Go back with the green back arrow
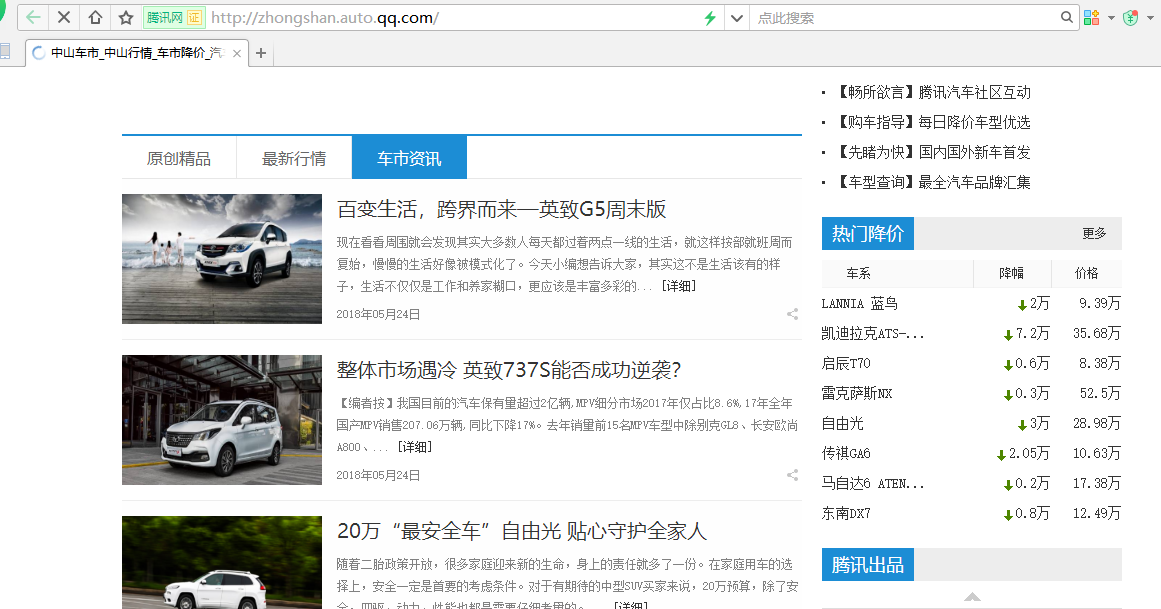Viewport: 1161px width, 609px height. pyautogui.click(x=33, y=18)
